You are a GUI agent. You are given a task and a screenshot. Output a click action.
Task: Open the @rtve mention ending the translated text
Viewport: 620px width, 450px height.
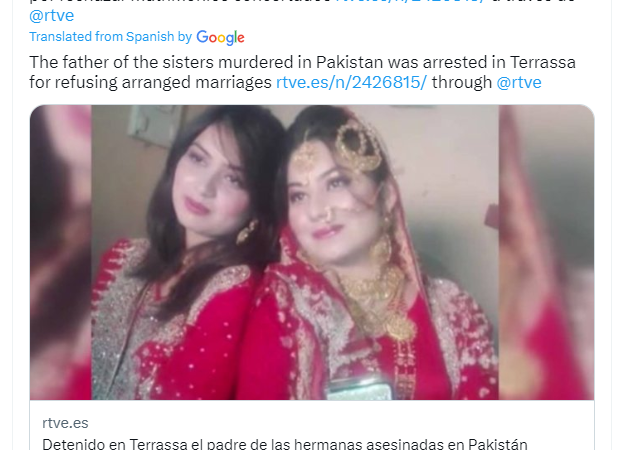click(519, 82)
